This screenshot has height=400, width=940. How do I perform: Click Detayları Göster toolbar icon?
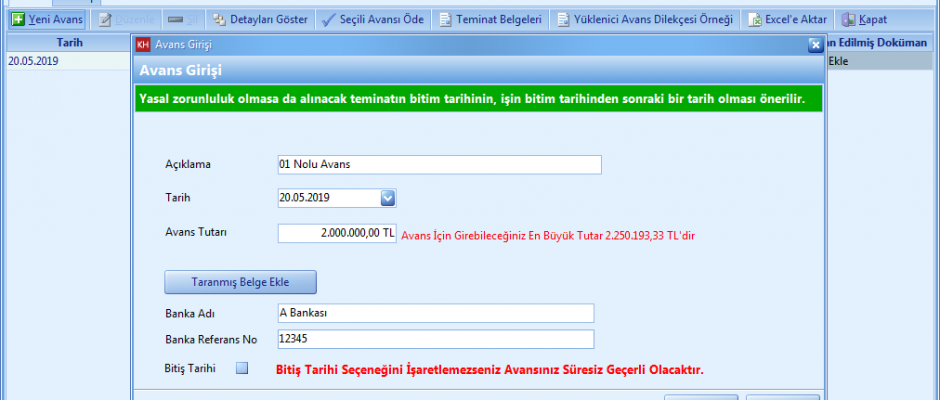coord(220,19)
